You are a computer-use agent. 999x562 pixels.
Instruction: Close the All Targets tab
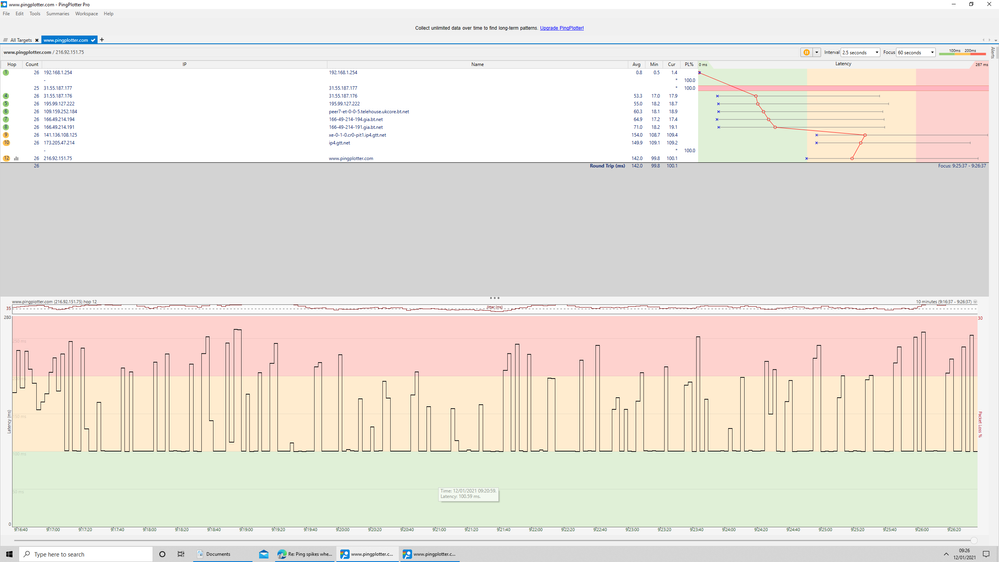pos(36,40)
